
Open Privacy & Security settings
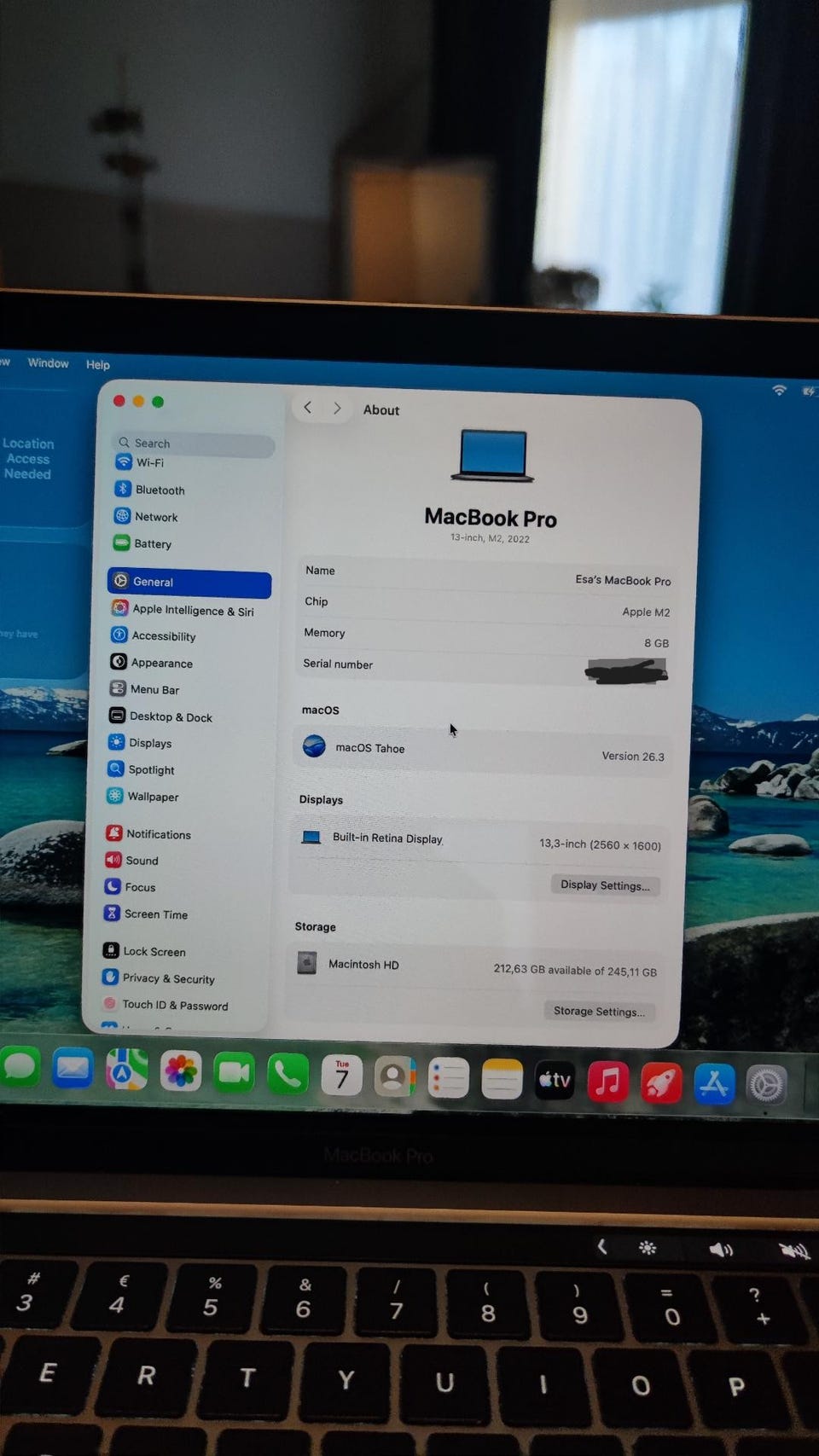(158, 978)
